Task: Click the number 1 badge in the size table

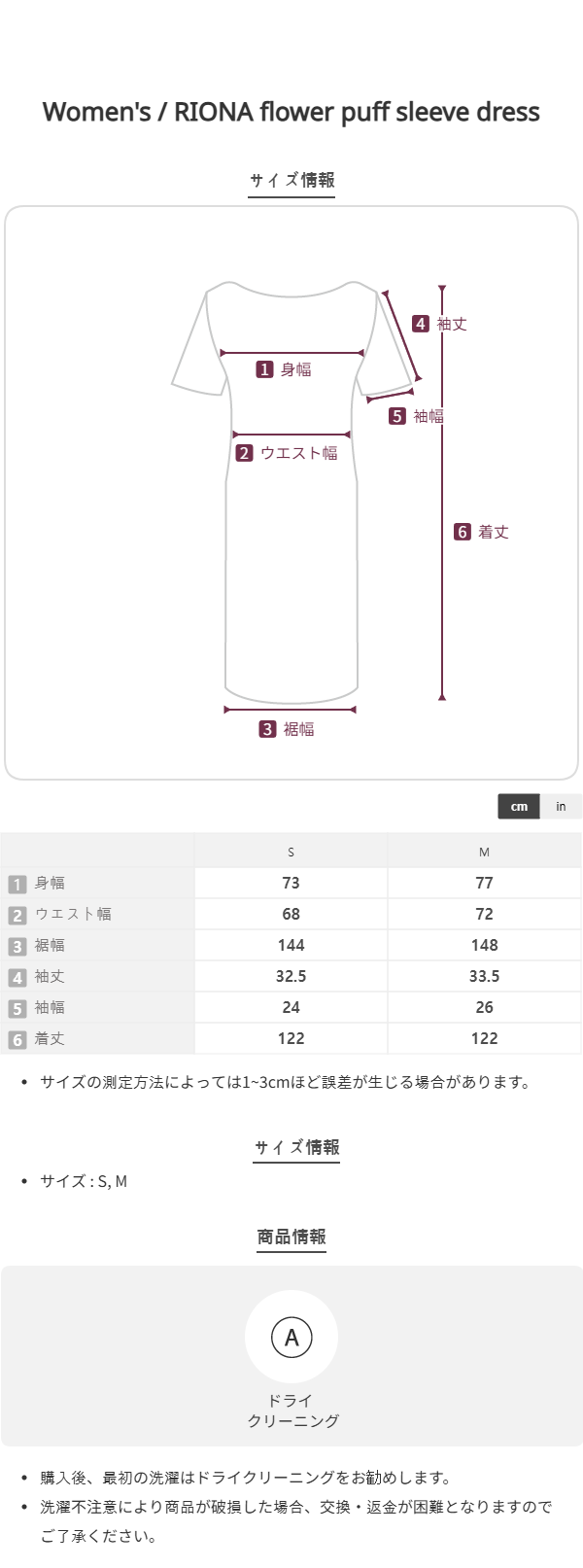Action: click(x=17, y=884)
